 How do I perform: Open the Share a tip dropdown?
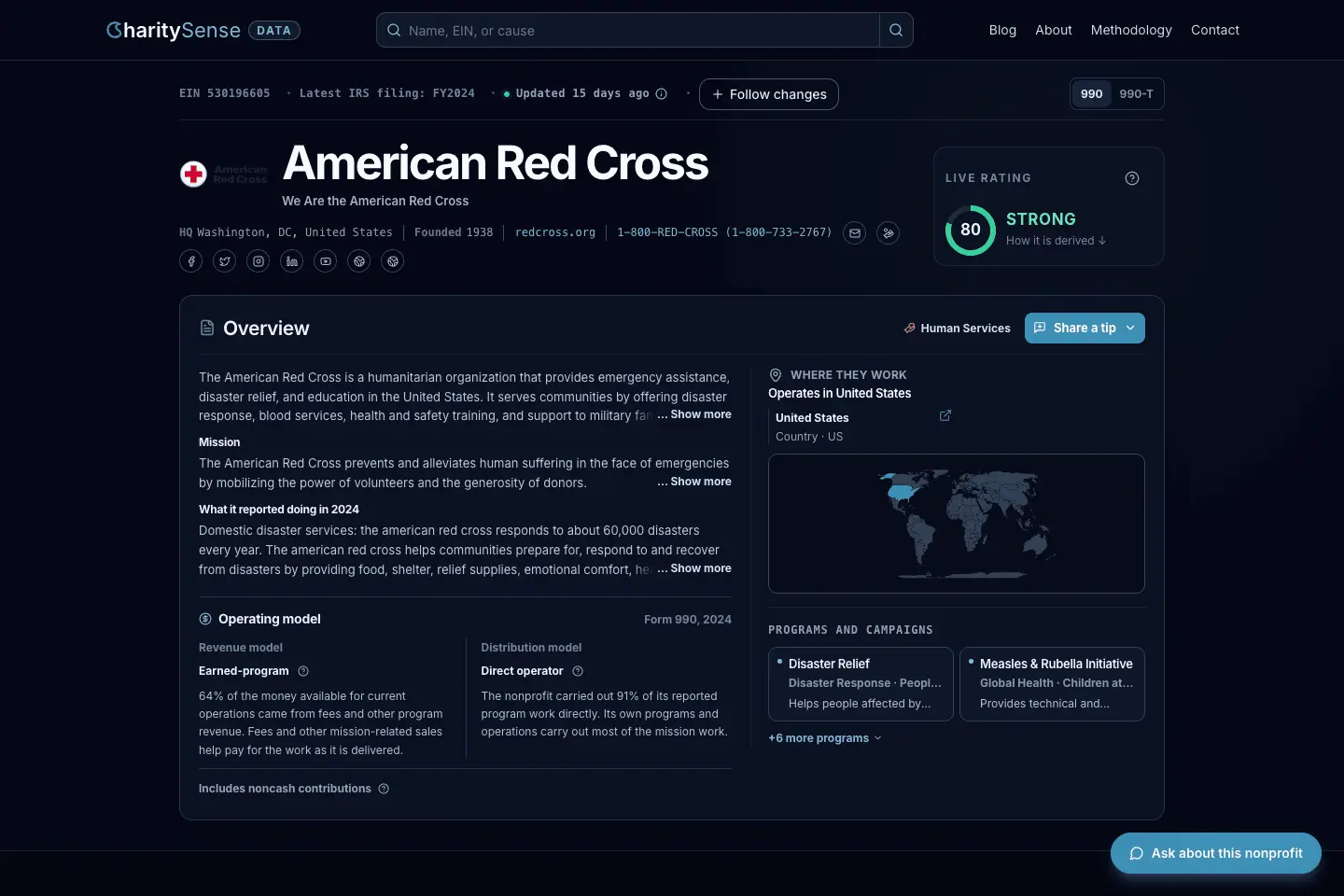click(1085, 328)
